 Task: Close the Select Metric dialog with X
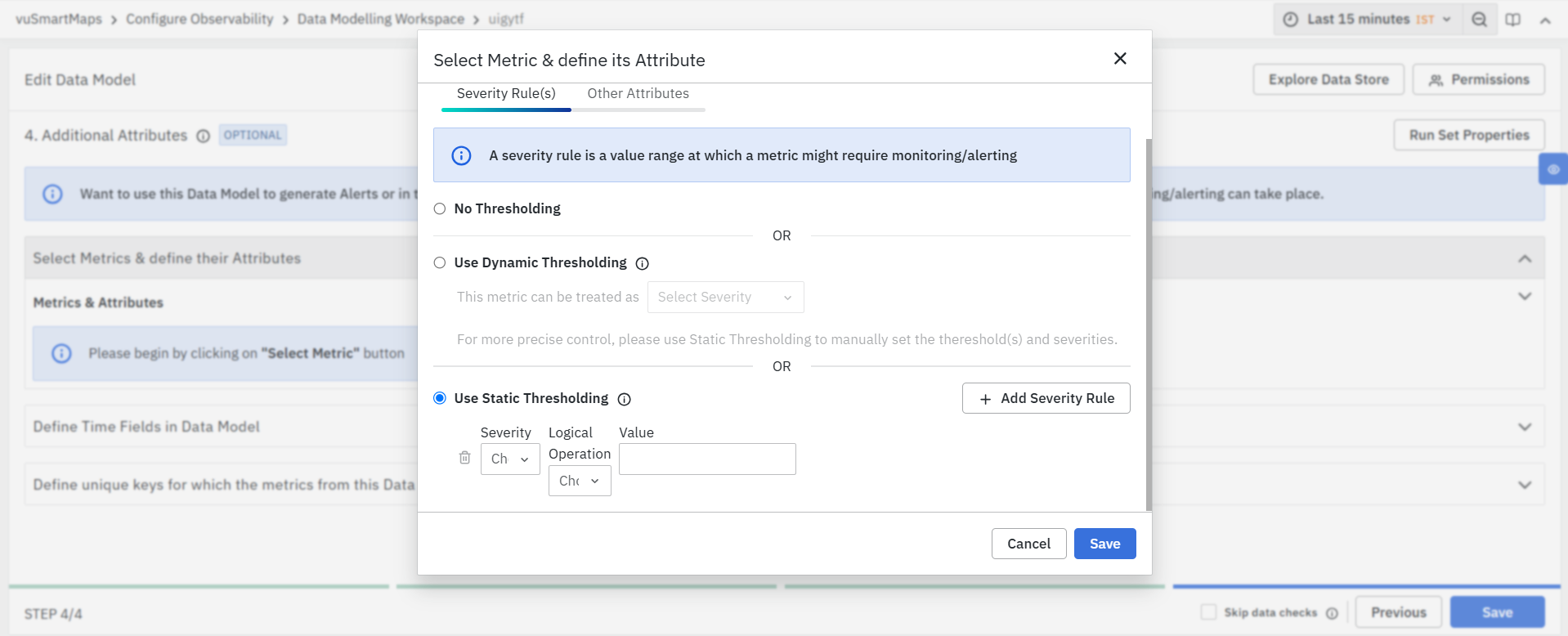1120,58
